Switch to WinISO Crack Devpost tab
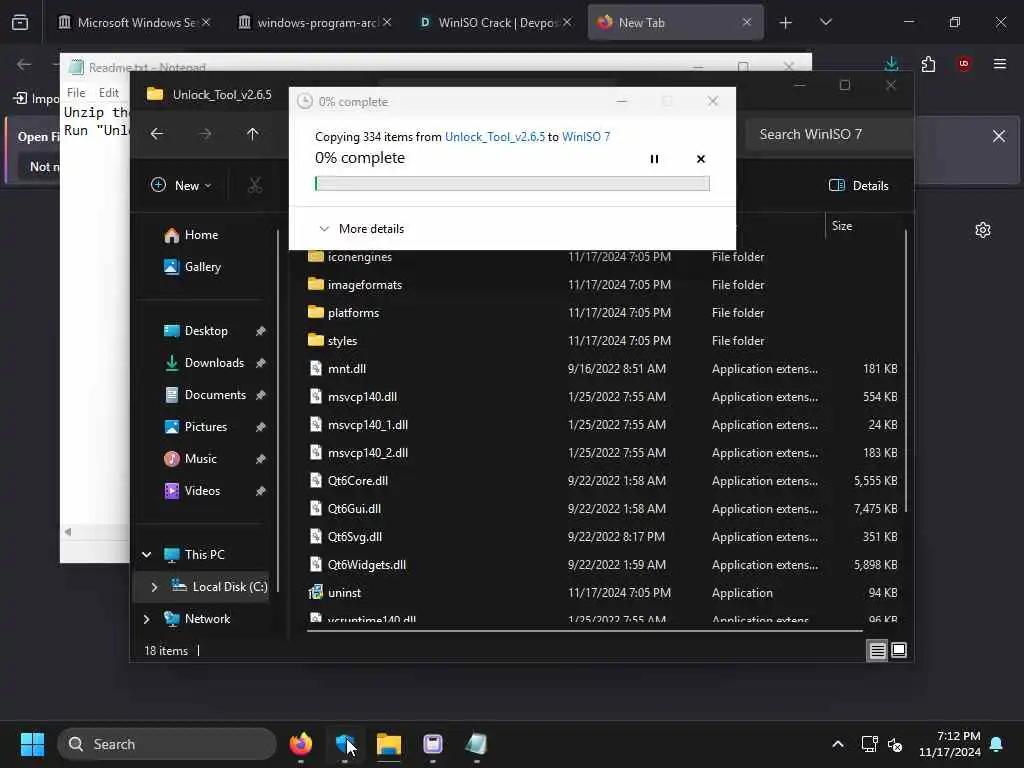Viewport: 1024px width, 768px height. click(495, 22)
